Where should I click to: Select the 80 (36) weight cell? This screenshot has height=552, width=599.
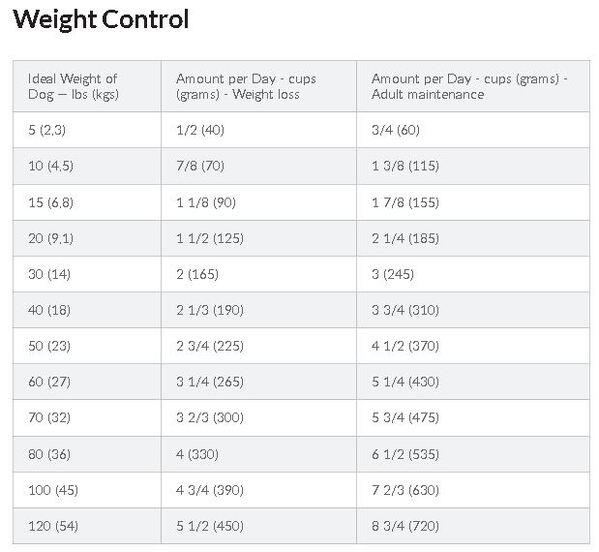tap(87, 454)
